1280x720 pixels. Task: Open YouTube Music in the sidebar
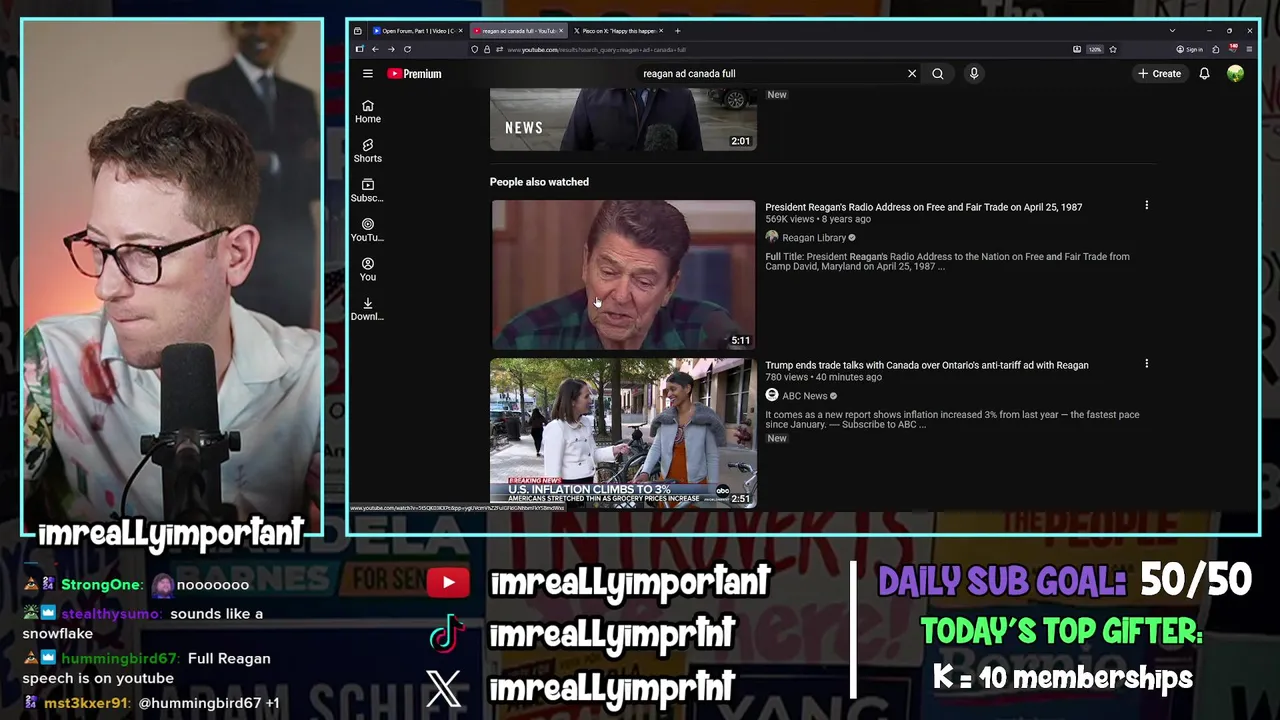pyautogui.click(x=368, y=230)
